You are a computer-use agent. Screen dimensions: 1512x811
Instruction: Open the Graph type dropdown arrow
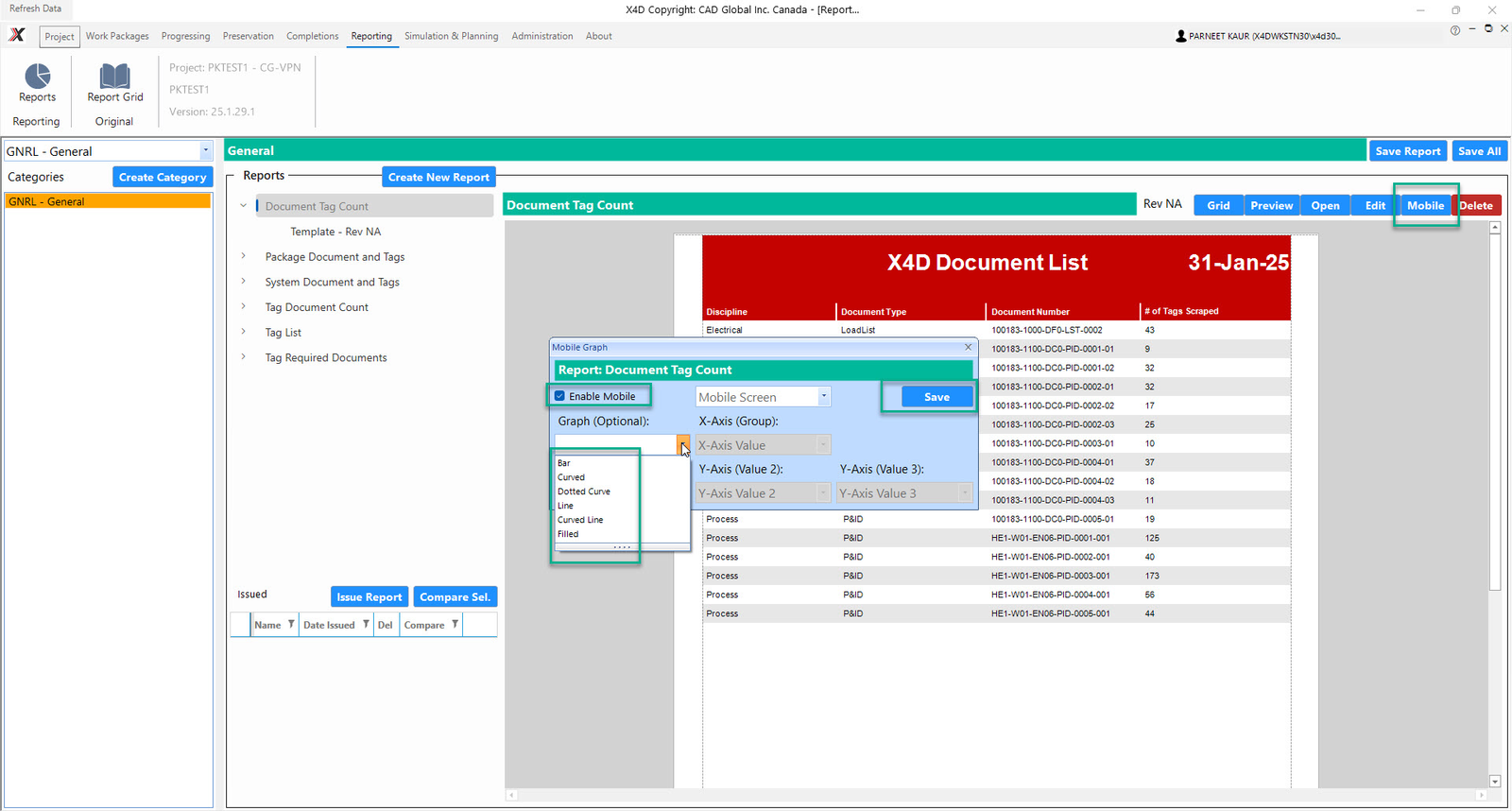pyautogui.click(x=683, y=444)
